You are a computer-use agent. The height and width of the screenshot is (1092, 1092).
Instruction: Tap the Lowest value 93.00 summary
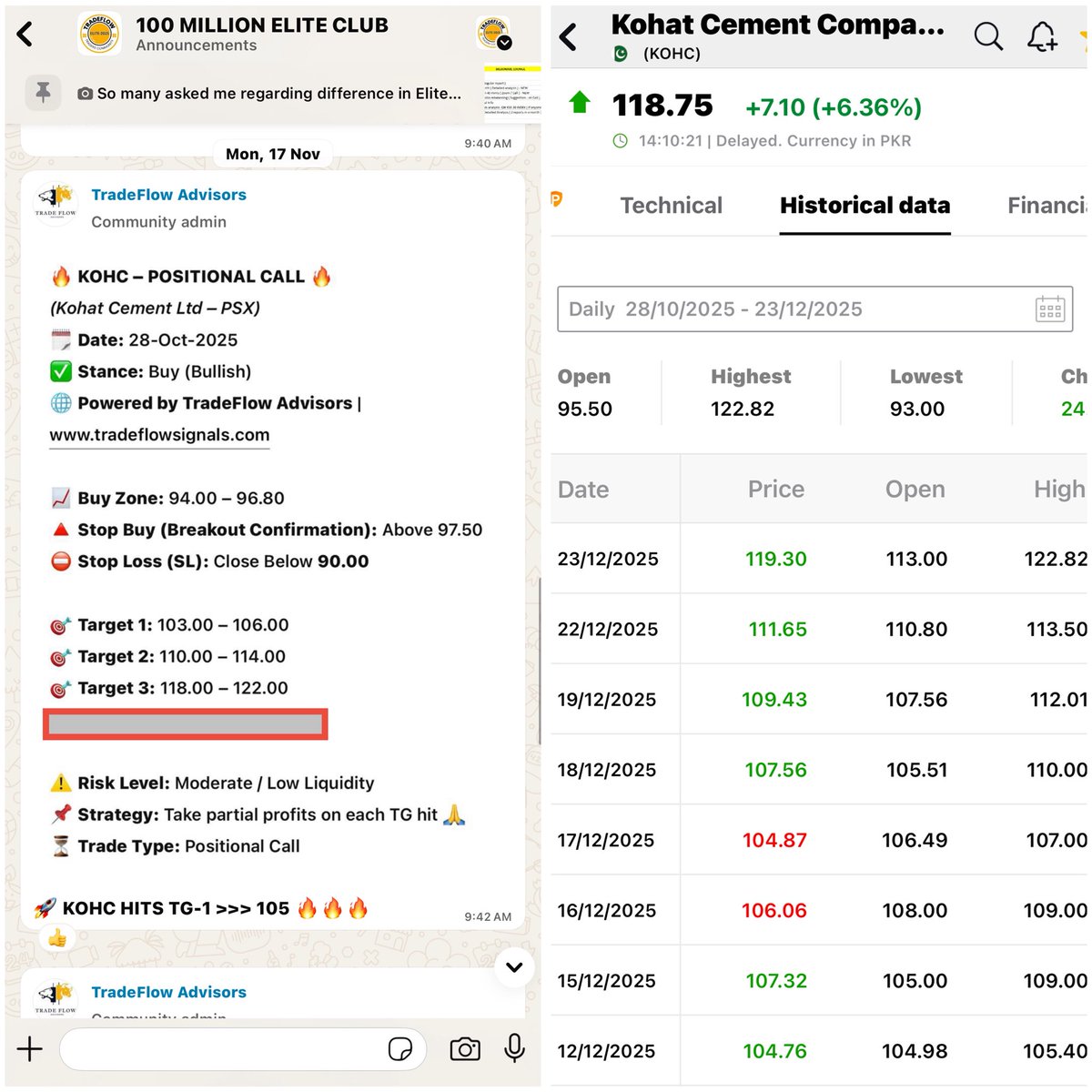(917, 409)
